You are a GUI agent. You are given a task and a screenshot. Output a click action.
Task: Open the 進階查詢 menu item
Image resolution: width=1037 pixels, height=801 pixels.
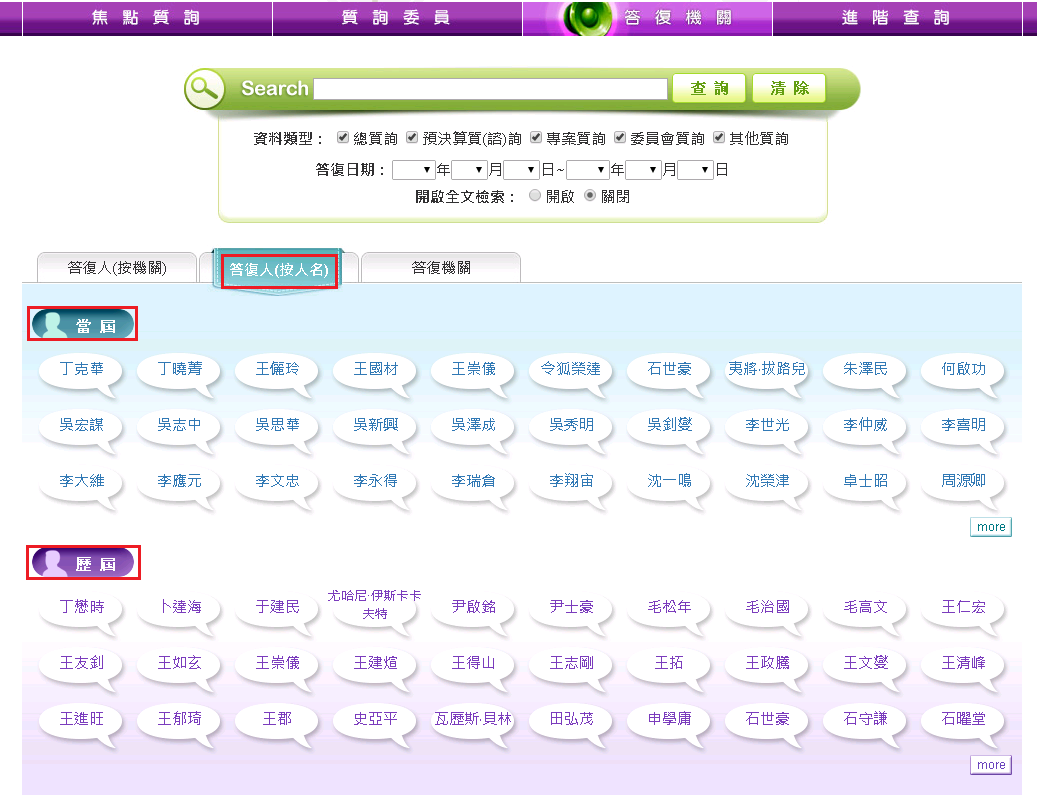896,18
